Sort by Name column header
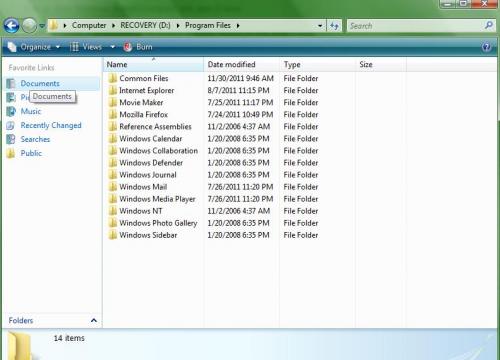The height and width of the screenshot is (360, 500). [153, 65]
